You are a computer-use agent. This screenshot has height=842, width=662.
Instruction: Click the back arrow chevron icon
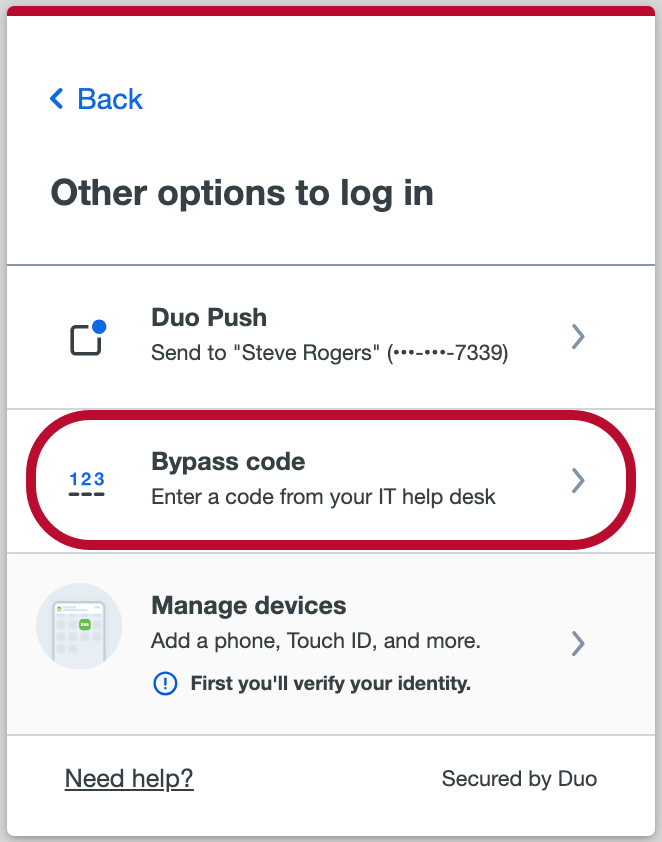(57, 99)
